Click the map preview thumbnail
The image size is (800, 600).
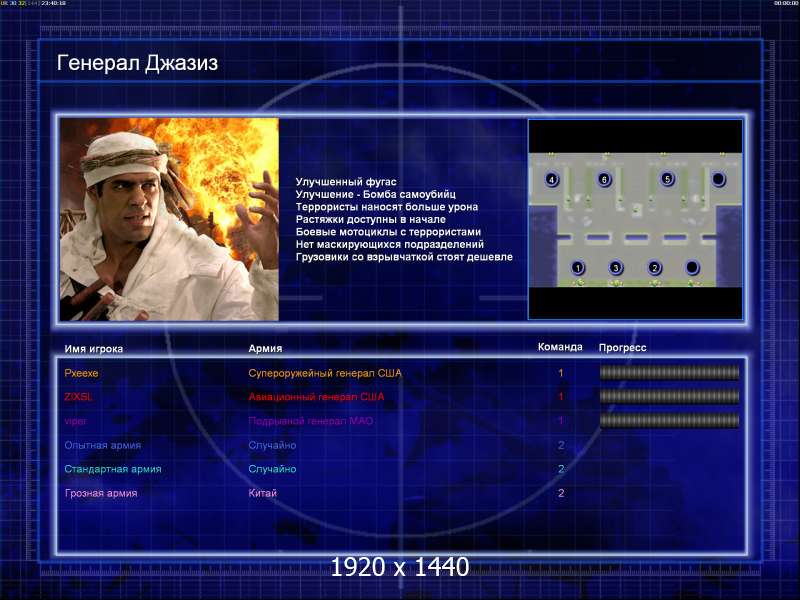(635, 219)
